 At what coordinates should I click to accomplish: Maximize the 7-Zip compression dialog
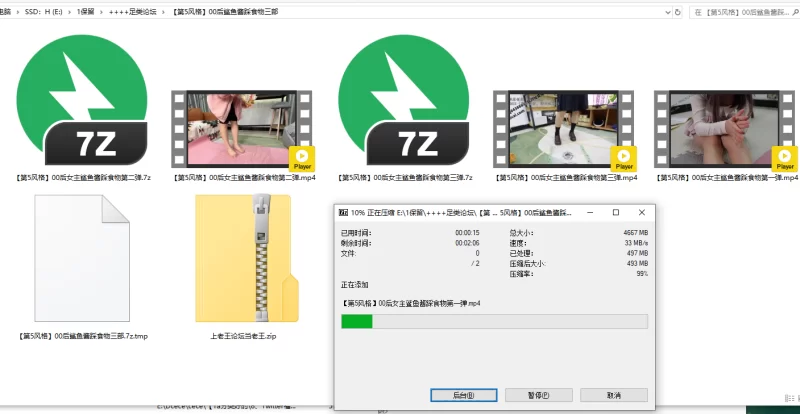coord(616,212)
